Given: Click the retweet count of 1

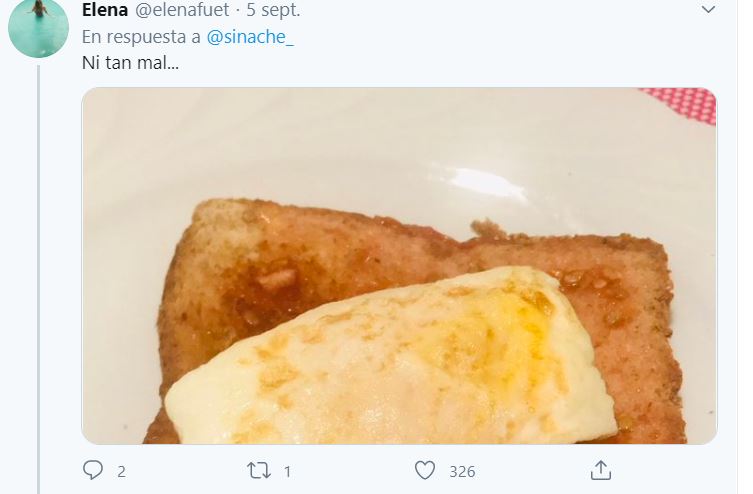Looking at the screenshot, I should coord(288,471).
